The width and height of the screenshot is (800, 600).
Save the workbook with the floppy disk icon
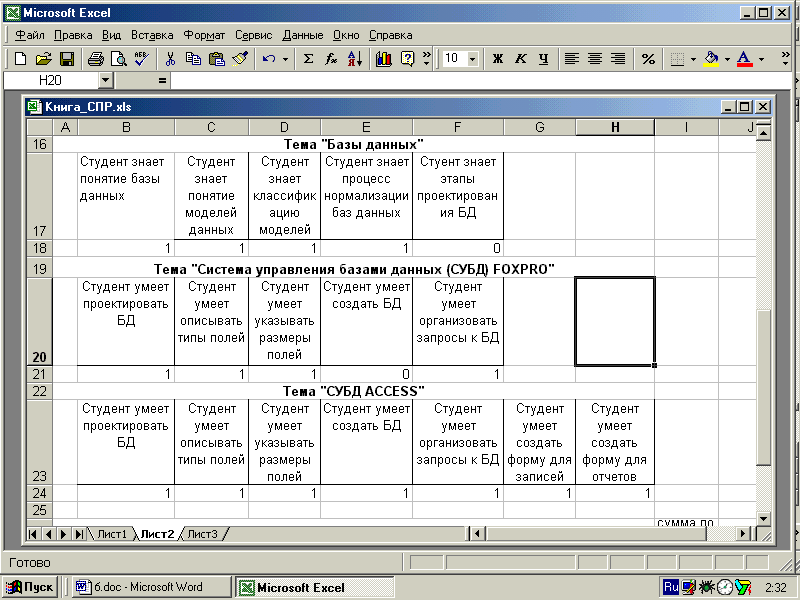(66, 59)
